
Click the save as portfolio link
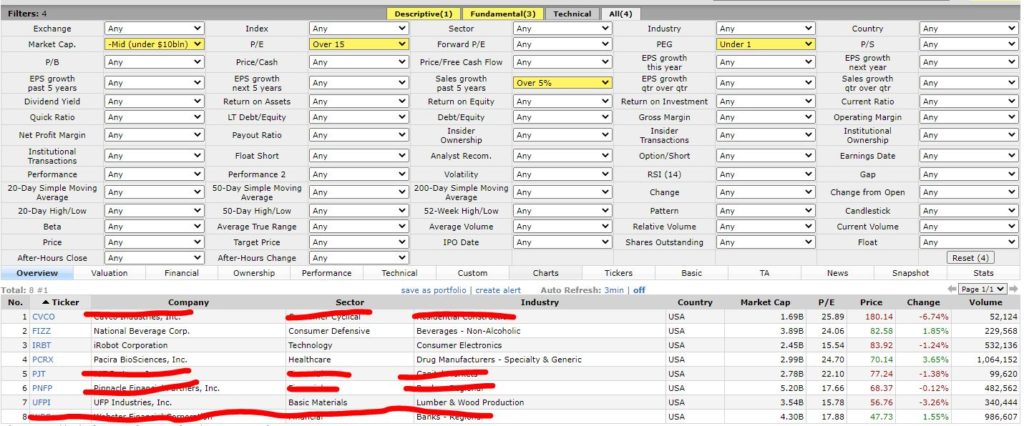(434, 290)
